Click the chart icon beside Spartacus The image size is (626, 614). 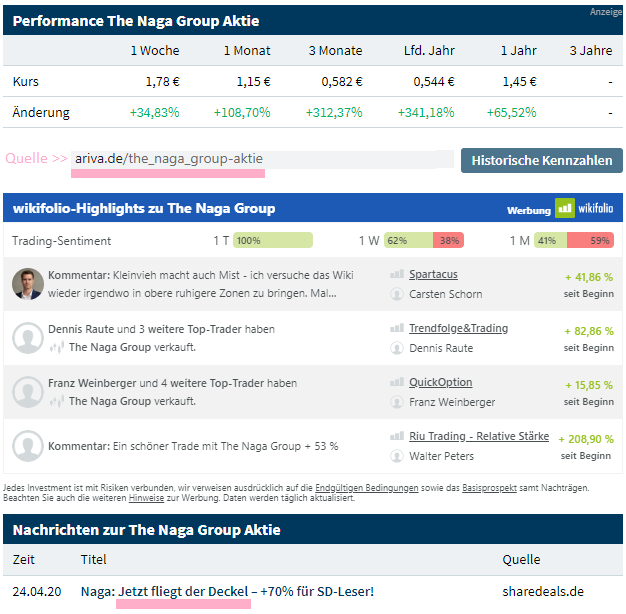pos(397,274)
